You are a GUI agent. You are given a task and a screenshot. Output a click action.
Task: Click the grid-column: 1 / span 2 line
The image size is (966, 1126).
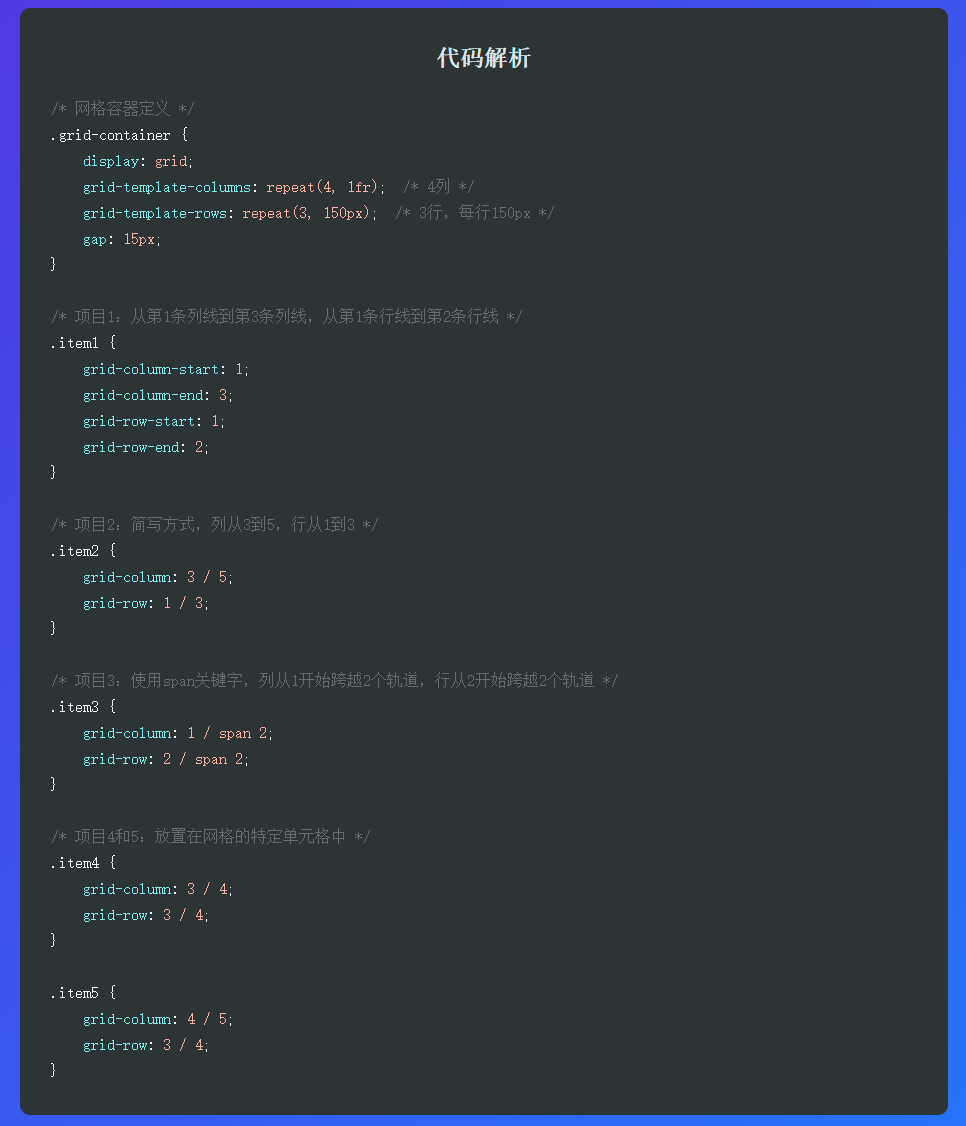[x=178, y=733]
